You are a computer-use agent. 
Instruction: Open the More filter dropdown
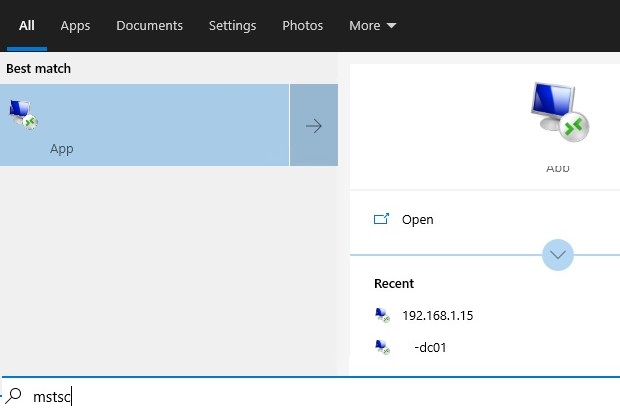[x=372, y=26]
